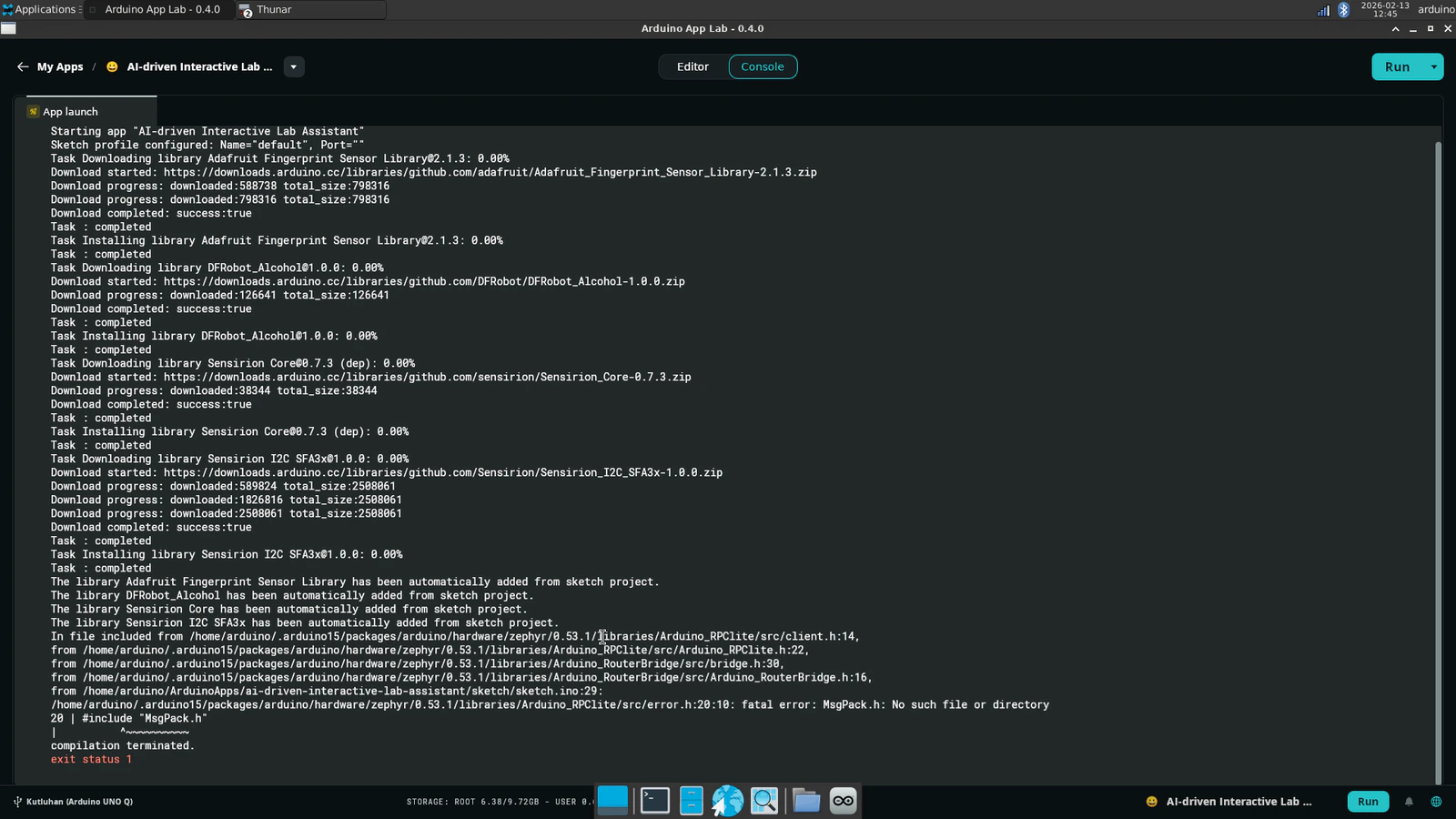Click the Sensirion_I2C_SFA3x-1.0.0.zip download URL

(443, 472)
